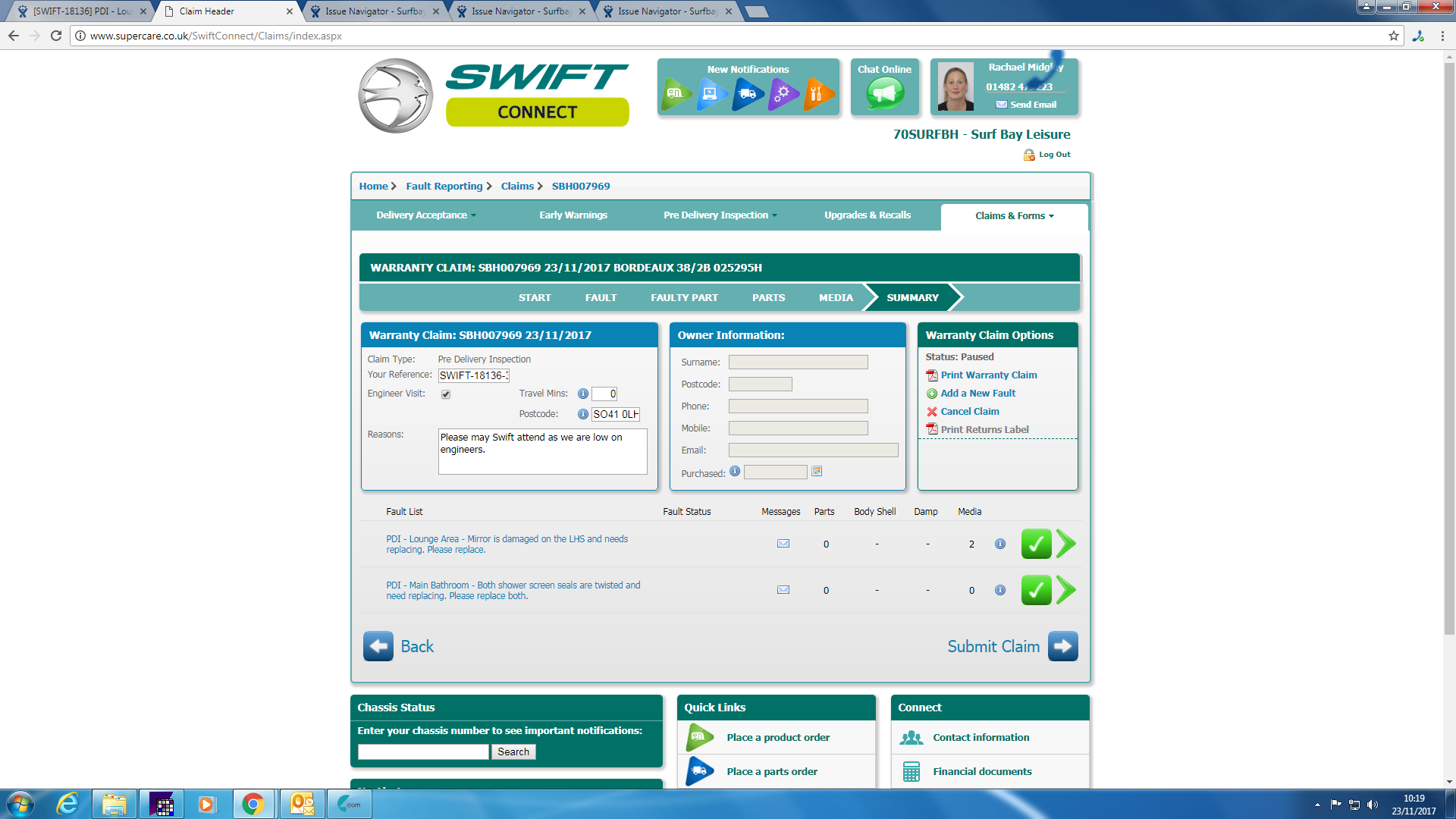Go to the FAULTY PART step
This screenshot has height=819, width=1456.
click(x=684, y=298)
